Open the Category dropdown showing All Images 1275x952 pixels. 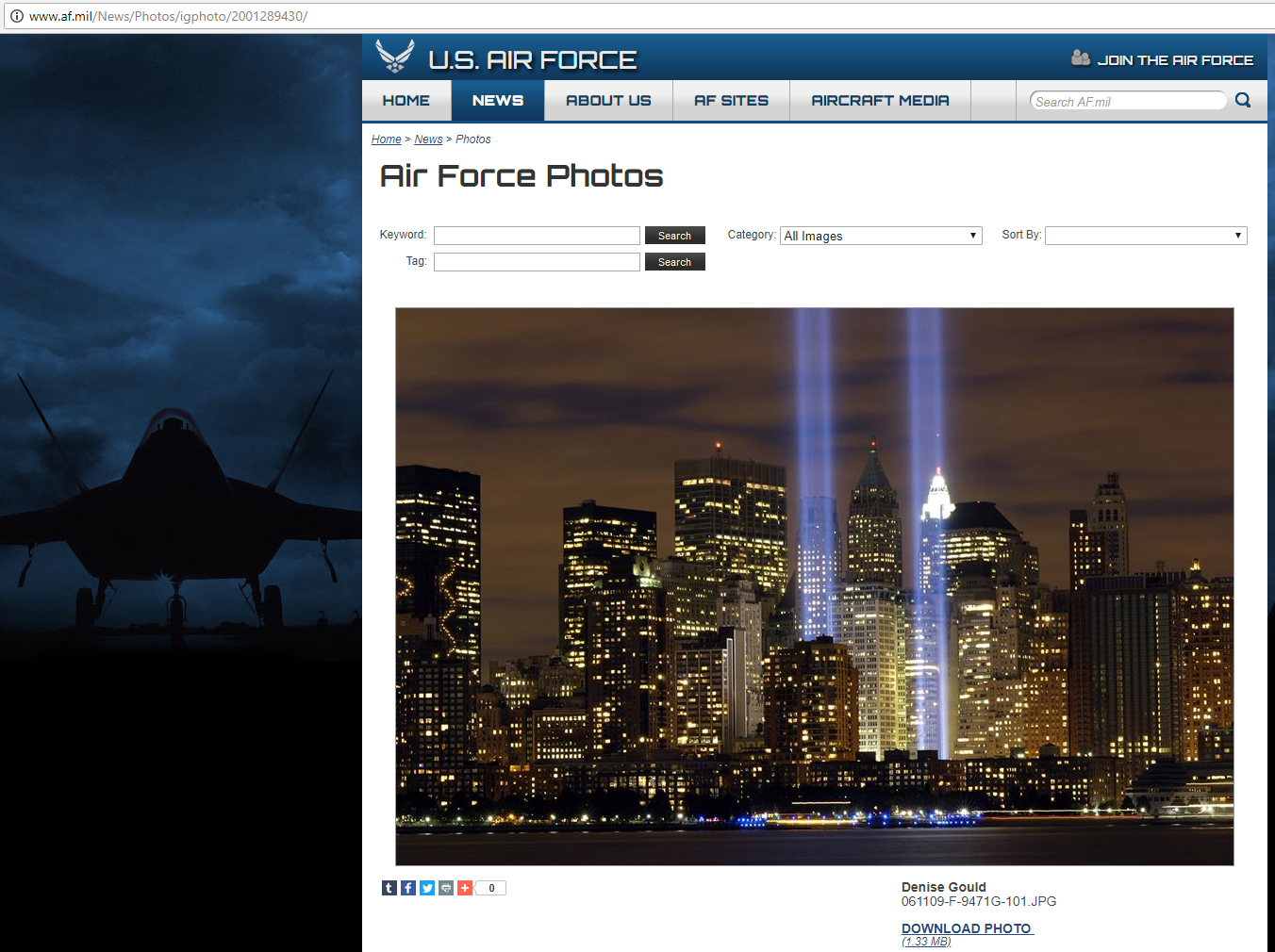(882, 236)
